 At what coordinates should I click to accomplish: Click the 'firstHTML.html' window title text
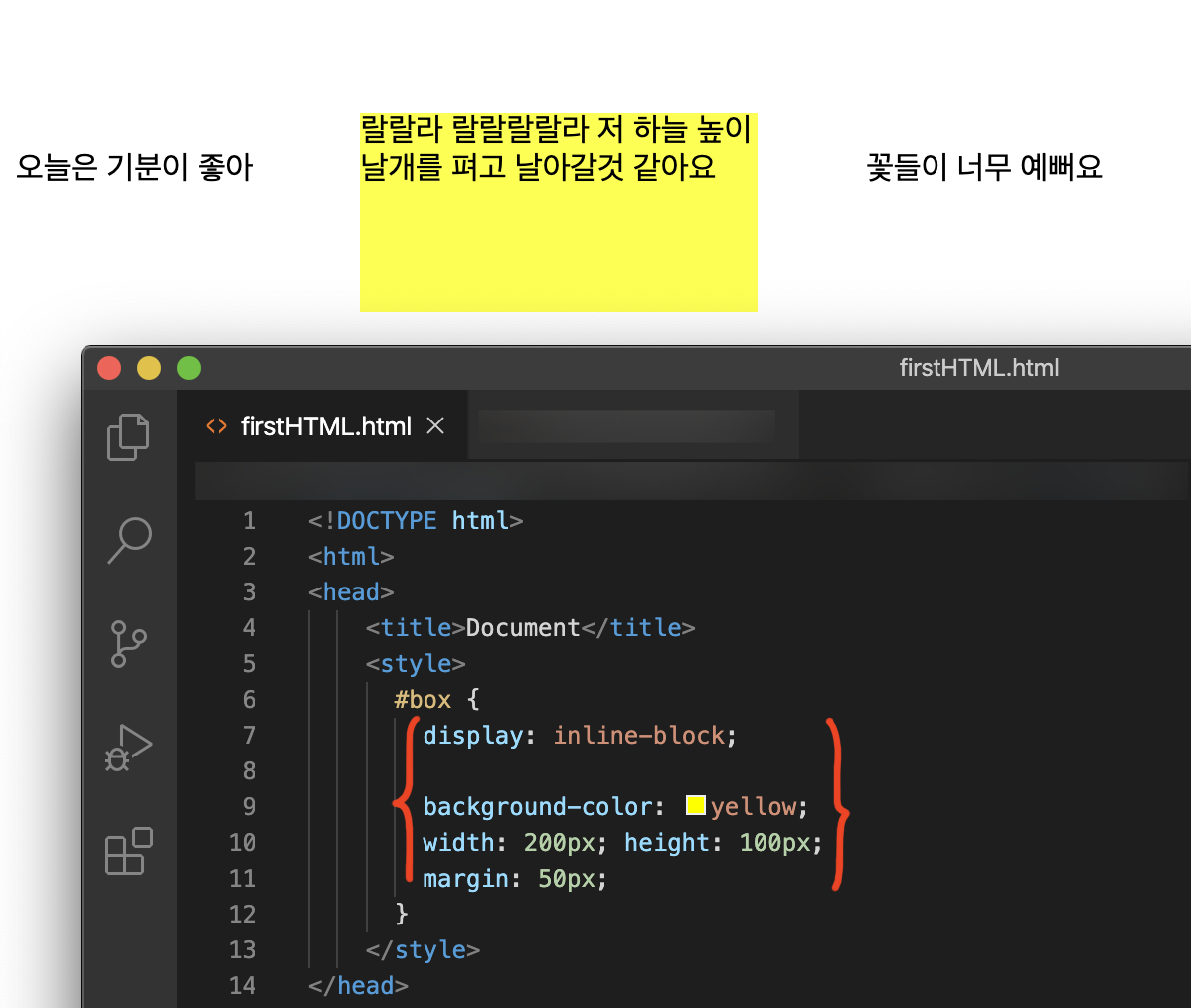978,368
